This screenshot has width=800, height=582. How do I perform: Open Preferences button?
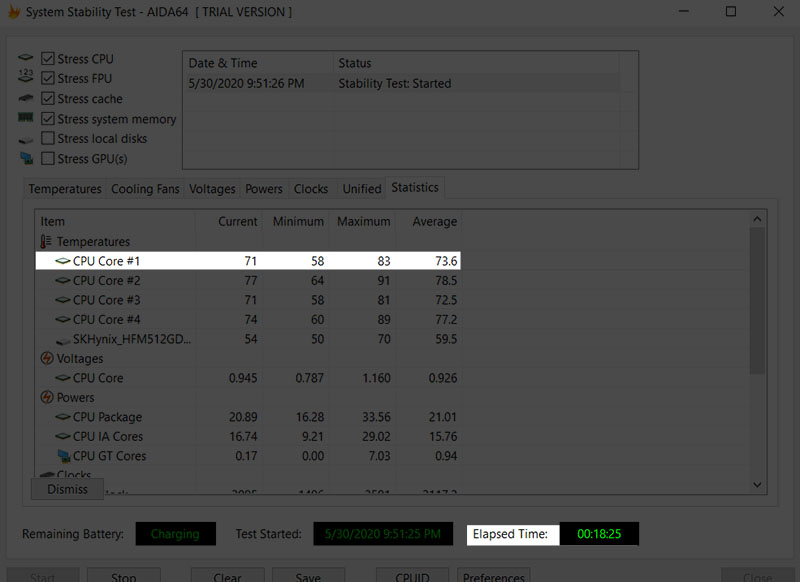pyautogui.click(x=493, y=575)
